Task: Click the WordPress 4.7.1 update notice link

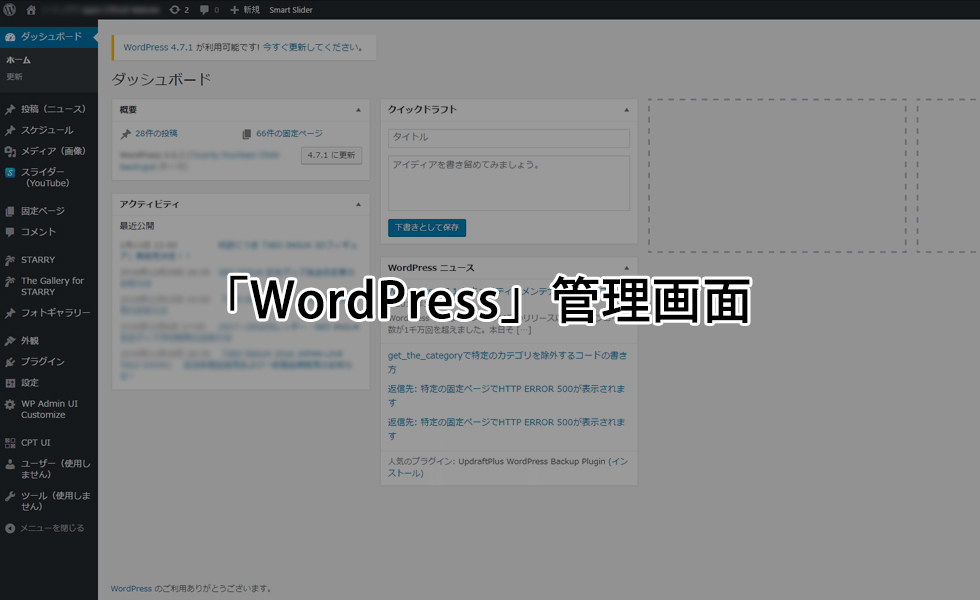Action: click(158, 48)
